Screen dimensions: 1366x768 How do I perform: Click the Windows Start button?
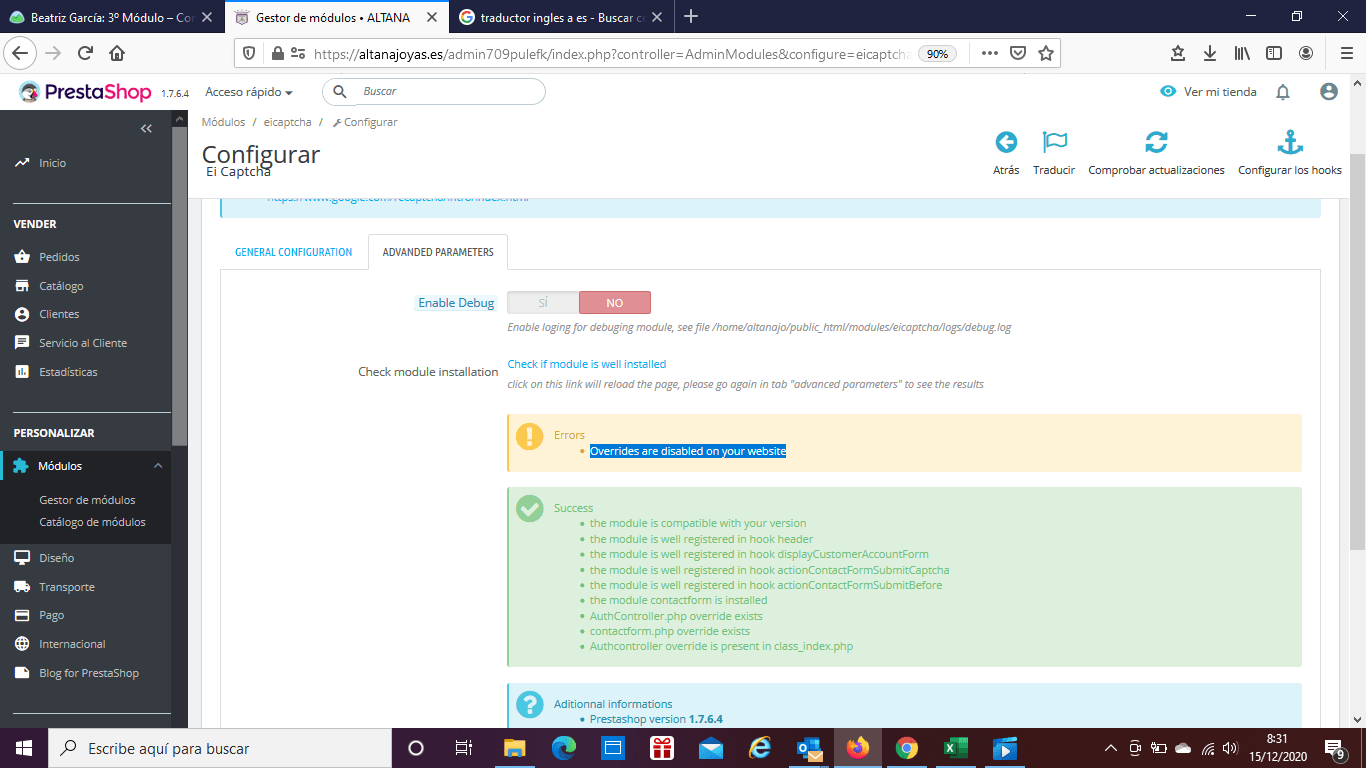[x=23, y=748]
